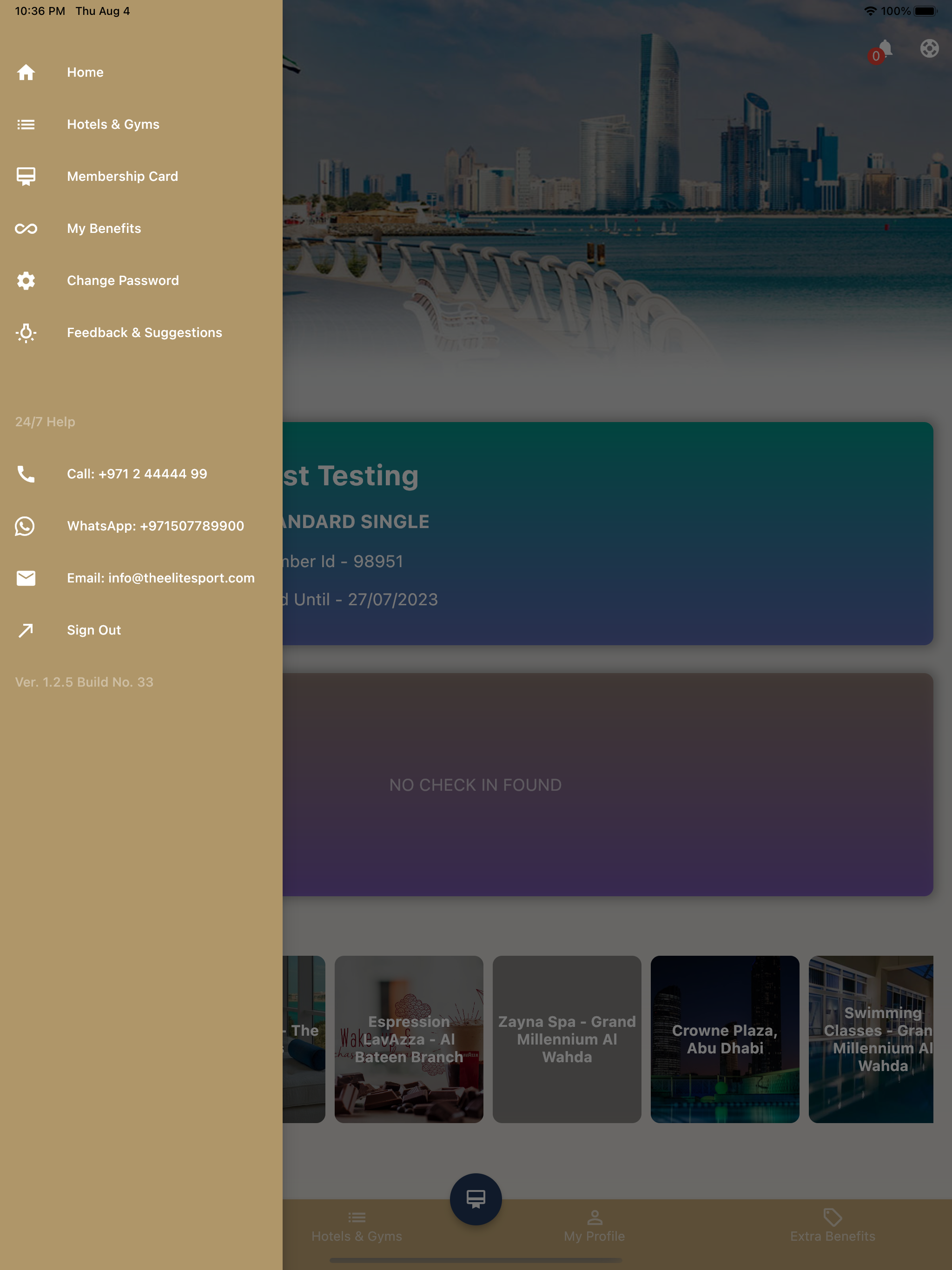Tap WhatsApp: +971507789900 link
Image resolution: width=952 pixels, height=1270 pixels.
pos(141,526)
